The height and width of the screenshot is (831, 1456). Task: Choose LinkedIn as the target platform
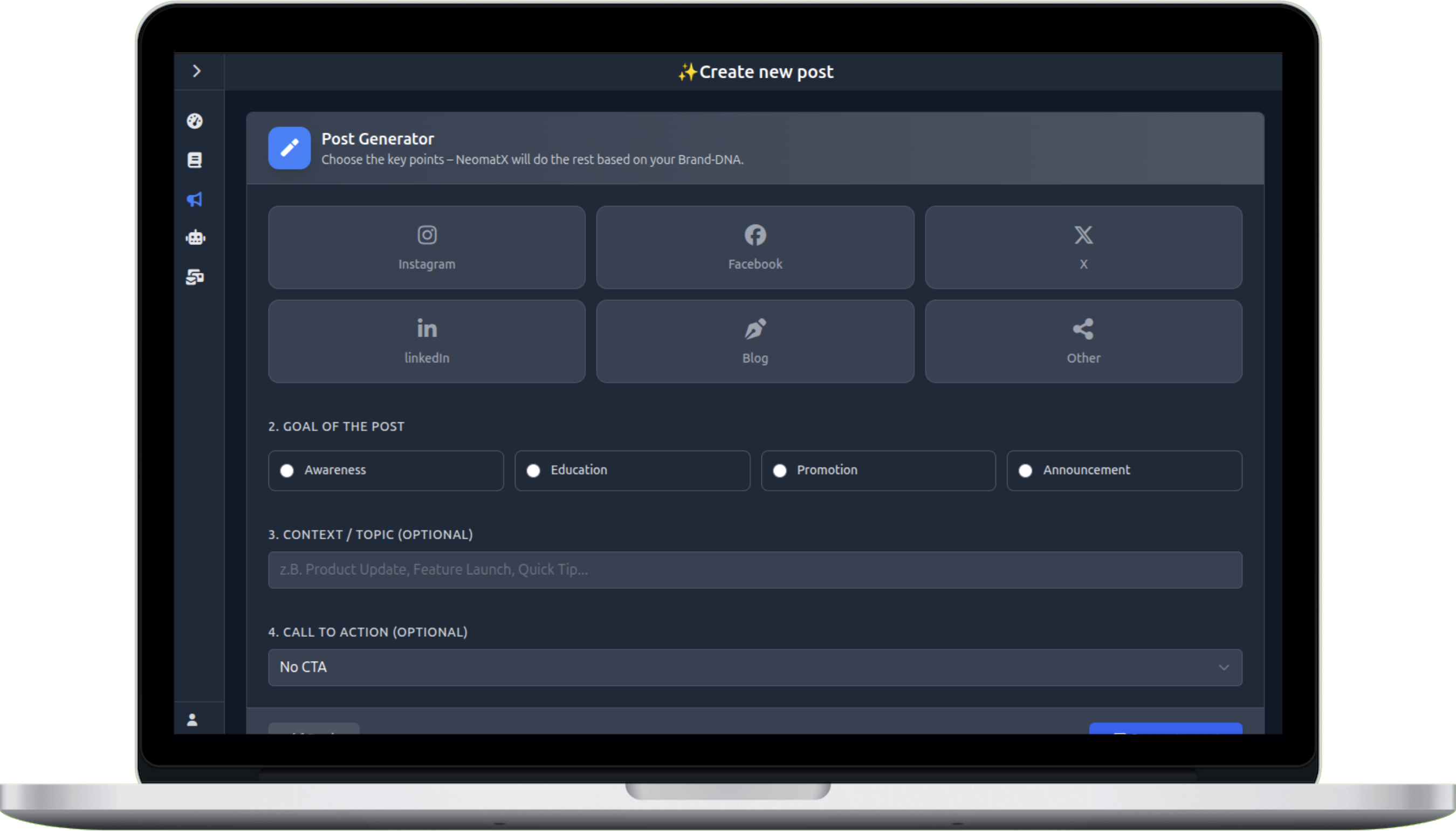click(426, 341)
